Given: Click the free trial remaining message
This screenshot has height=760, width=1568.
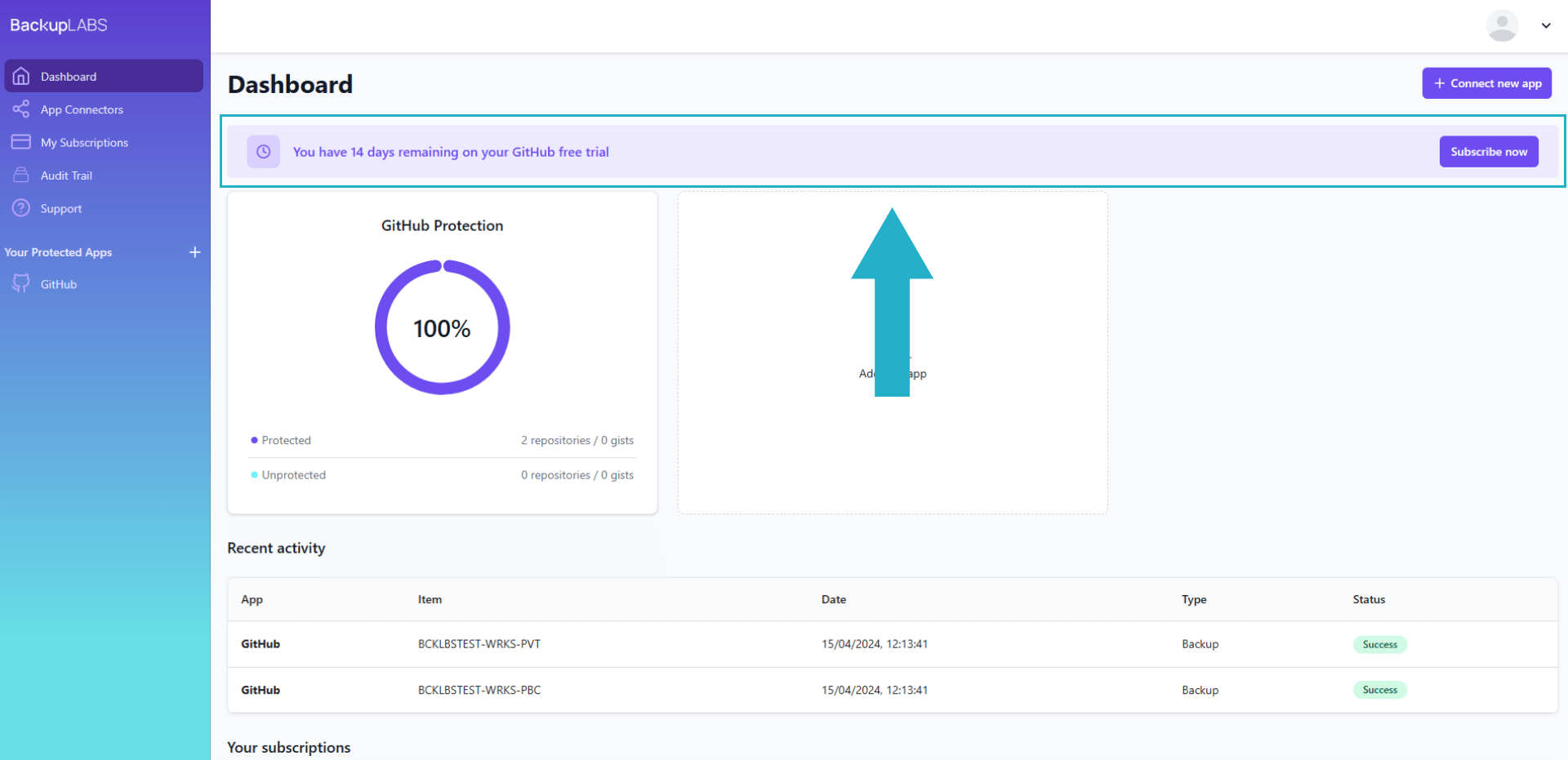Looking at the screenshot, I should tap(451, 152).
